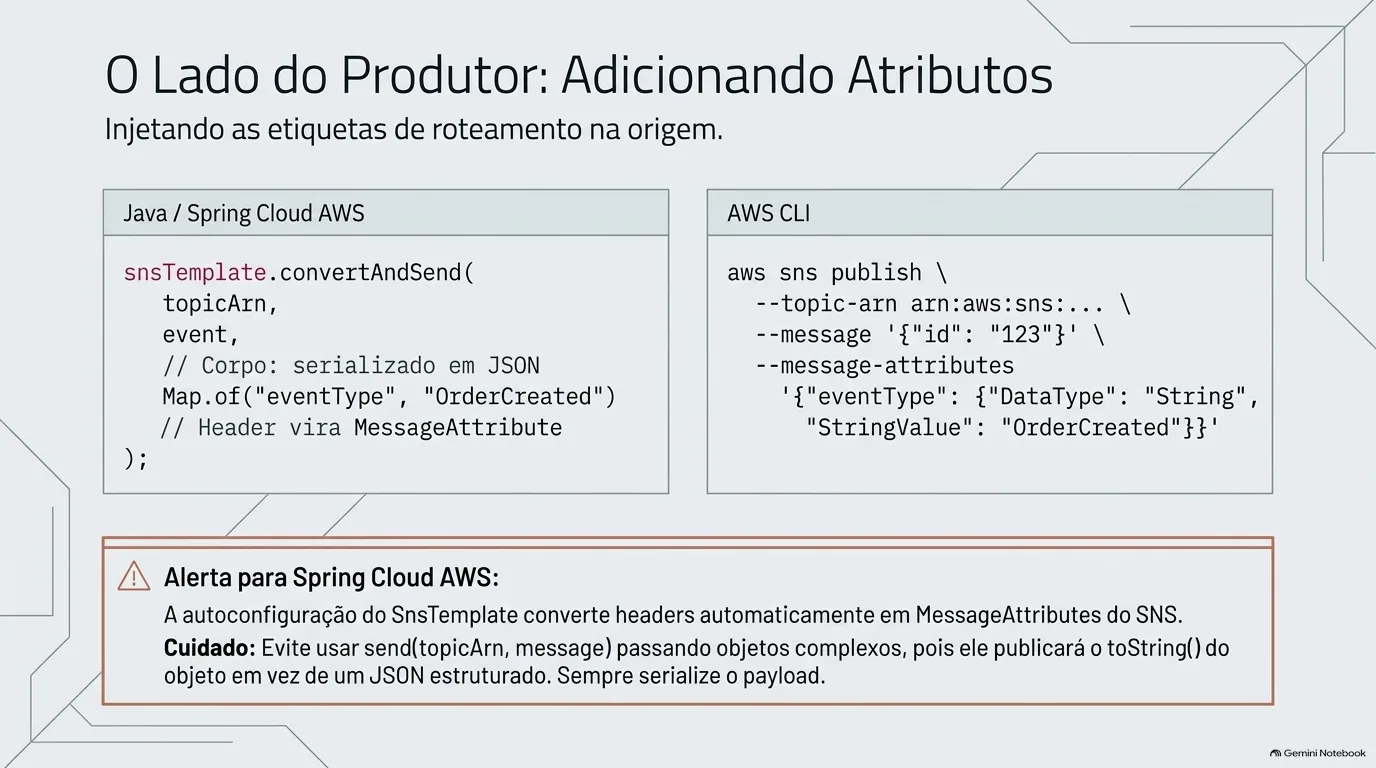Screen dimensions: 1376x768
Task: Click the line Map.of("eventType", "OrderCreated")
Action: point(389,397)
